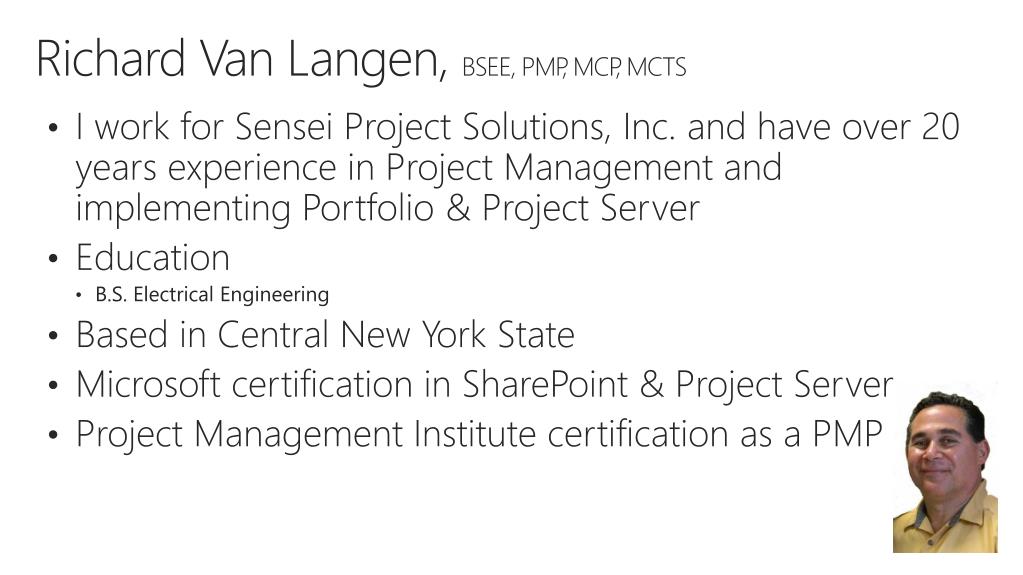Viewport: 1023px width, 575px height.
Task: Click the BSEE, PMP, MCP, MCTS credentials
Action: click(x=574, y=67)
